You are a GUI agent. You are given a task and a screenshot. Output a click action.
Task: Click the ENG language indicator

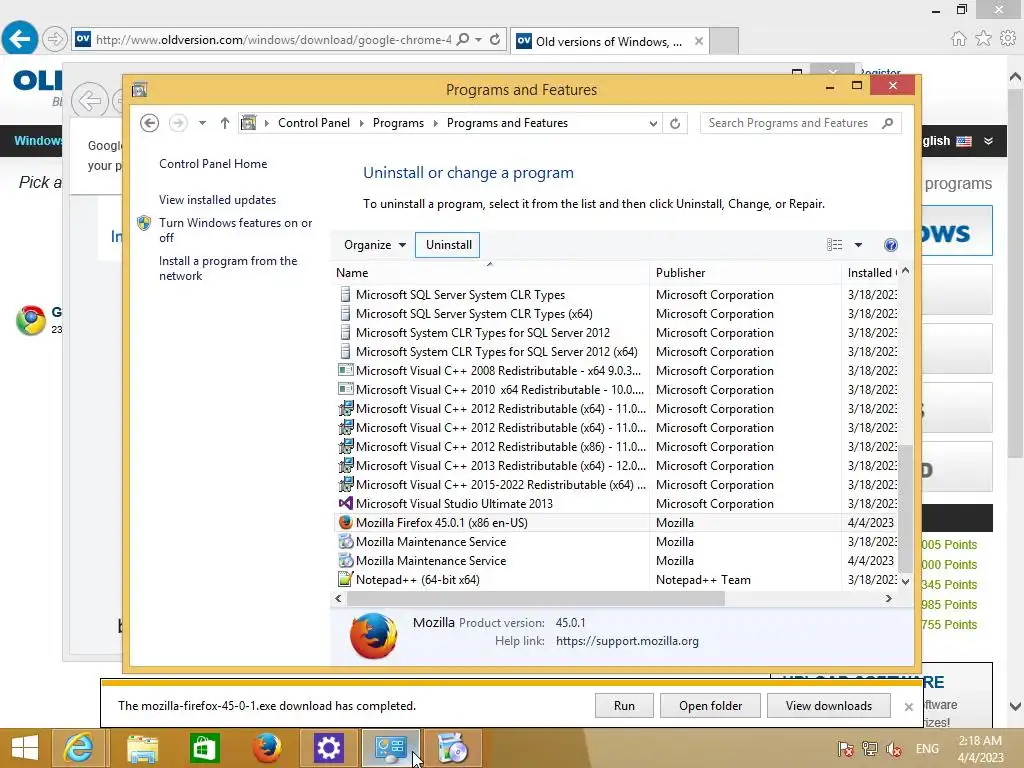point(927,748)
